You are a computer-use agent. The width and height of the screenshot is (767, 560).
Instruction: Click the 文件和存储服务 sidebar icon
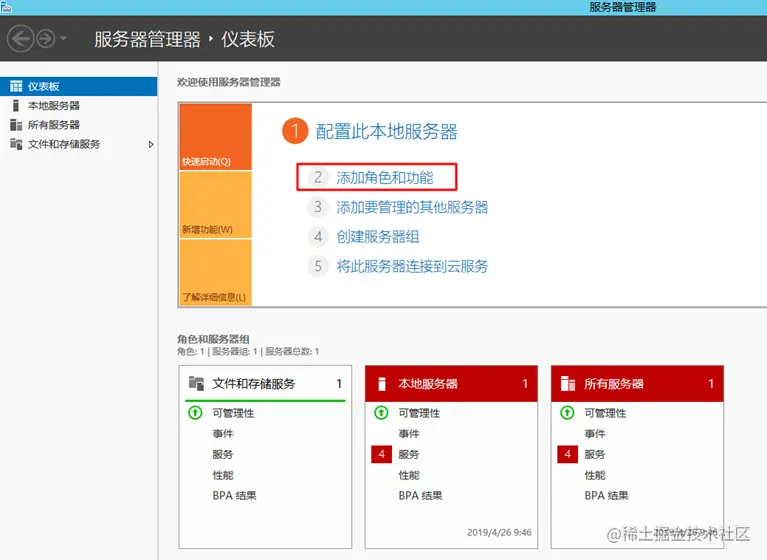pyautogui.click(x=16, y=144)
